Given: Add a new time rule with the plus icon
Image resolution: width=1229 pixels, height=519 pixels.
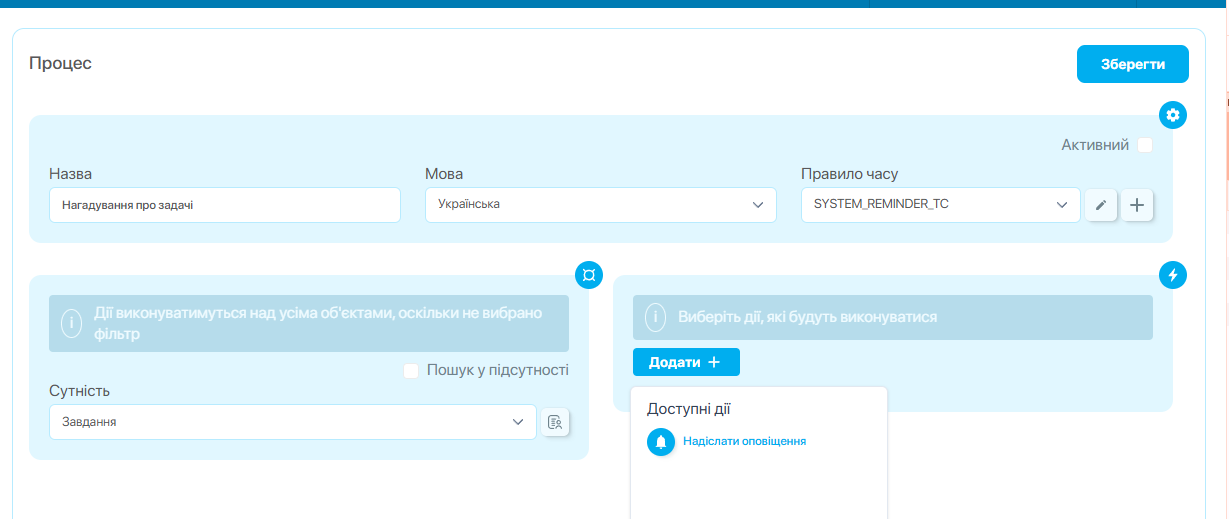Looking at the screenshot, I should coord(1137,205).
